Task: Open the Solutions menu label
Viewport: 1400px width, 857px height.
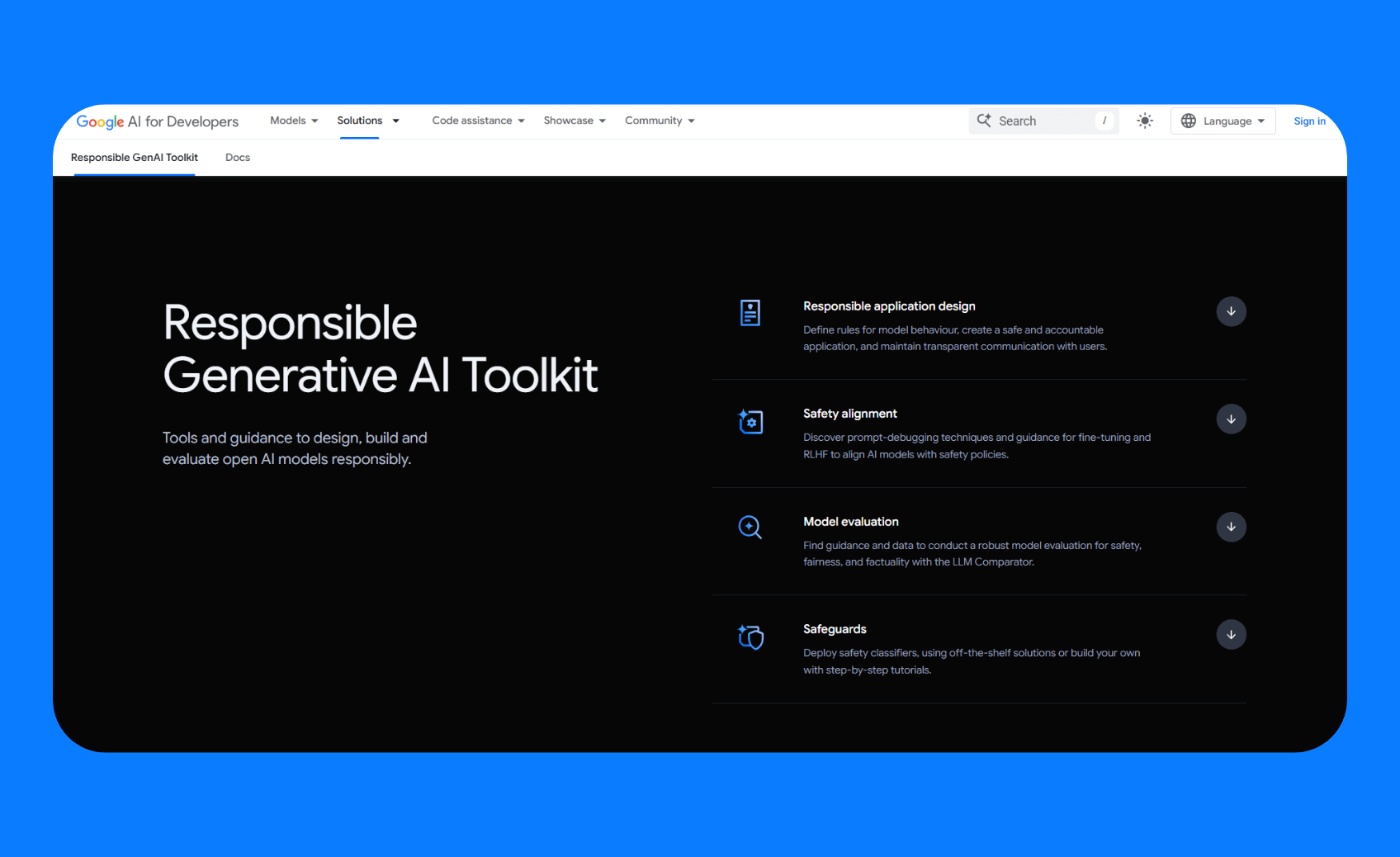Action: (x=360, y=121)
